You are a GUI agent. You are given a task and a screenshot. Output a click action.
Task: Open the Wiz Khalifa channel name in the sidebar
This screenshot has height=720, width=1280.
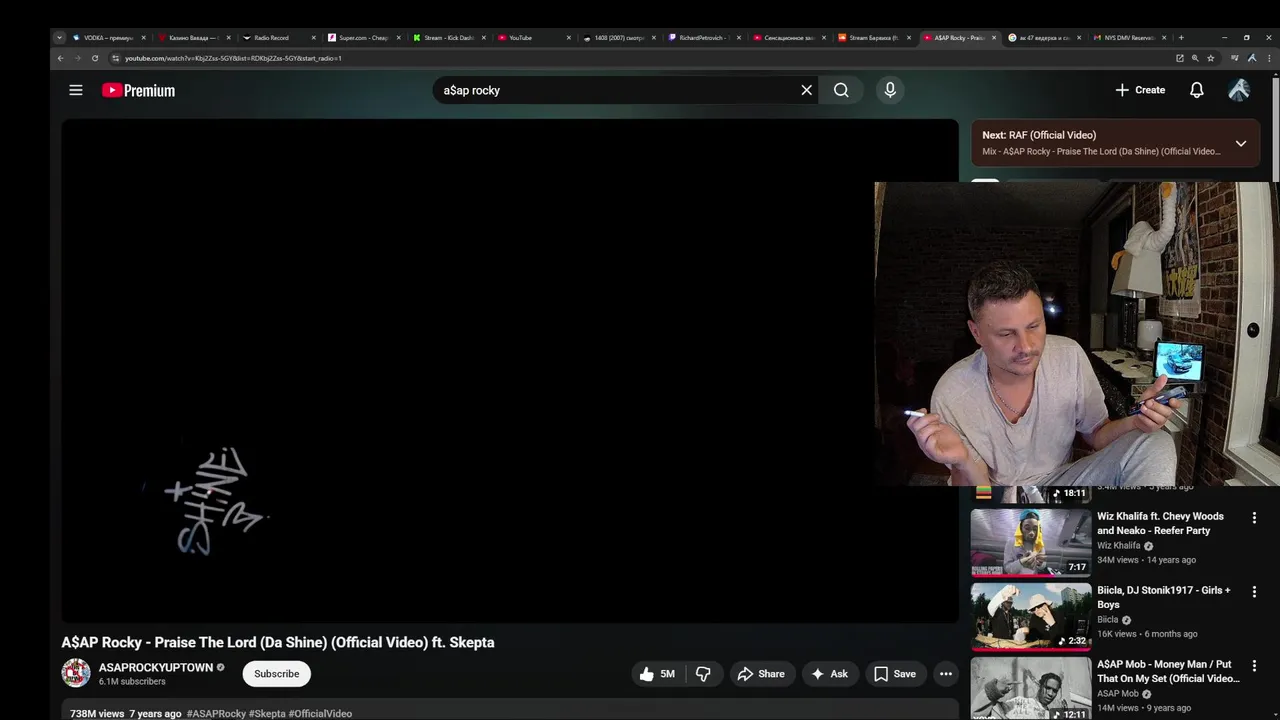1118,546
